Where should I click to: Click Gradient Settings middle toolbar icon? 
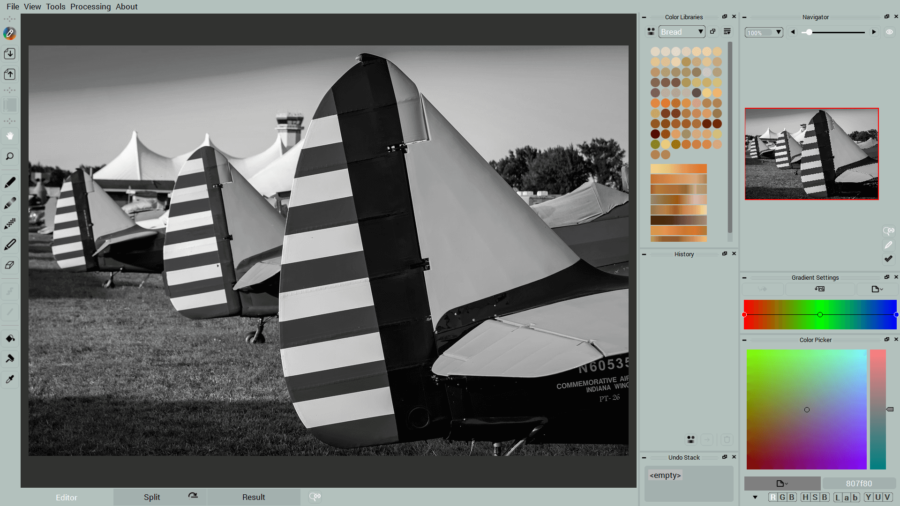[820, 289]
